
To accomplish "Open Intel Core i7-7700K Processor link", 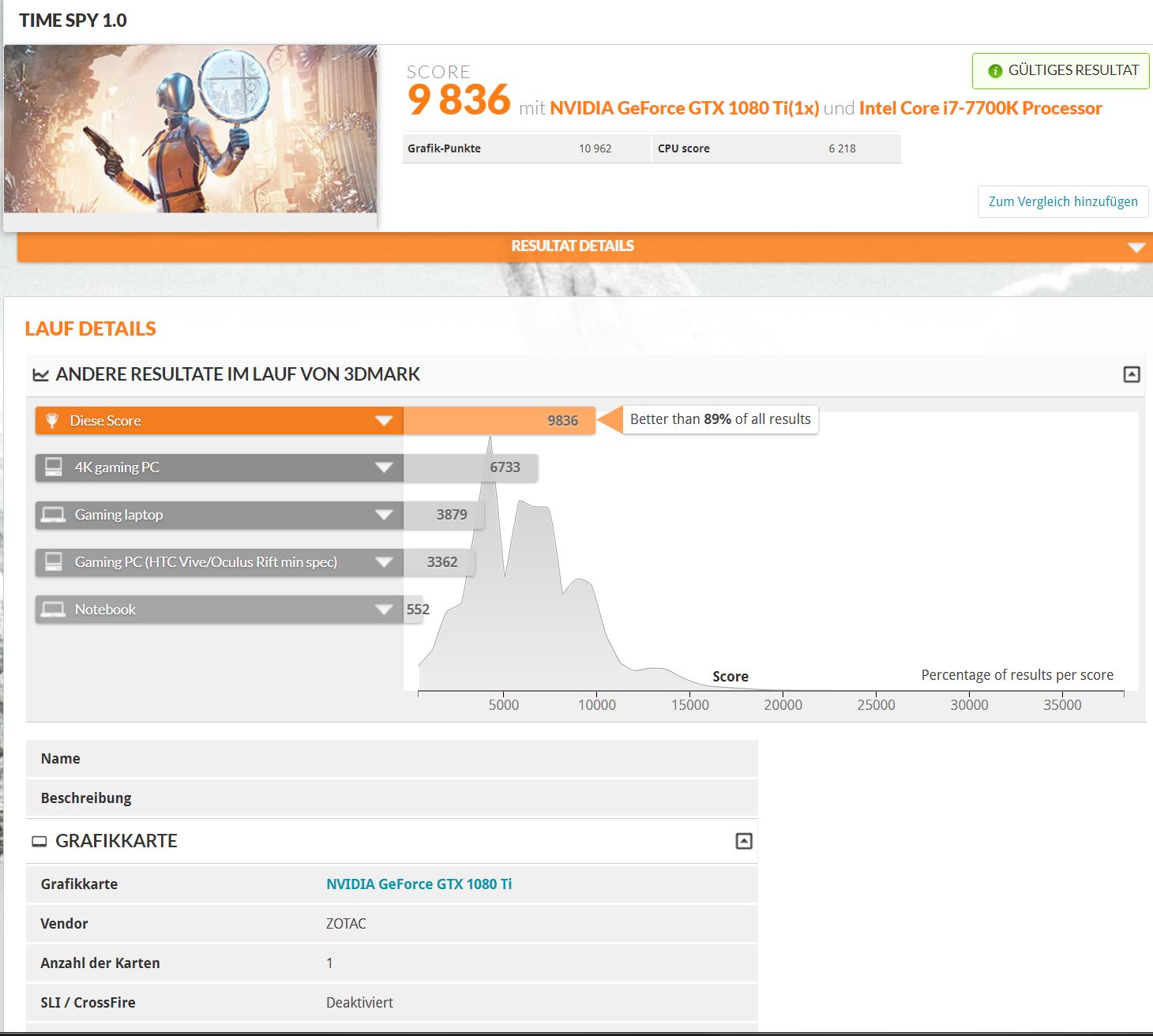I will click(x=980, y=108).
